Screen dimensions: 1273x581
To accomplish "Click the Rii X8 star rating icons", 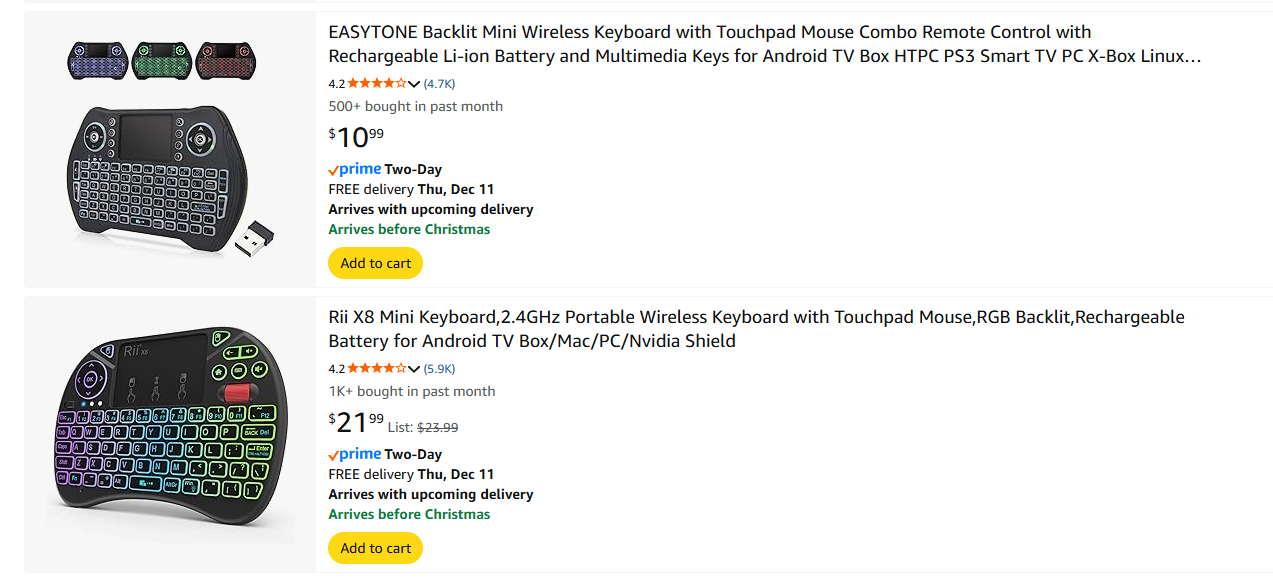I will [x=377, y=369].
